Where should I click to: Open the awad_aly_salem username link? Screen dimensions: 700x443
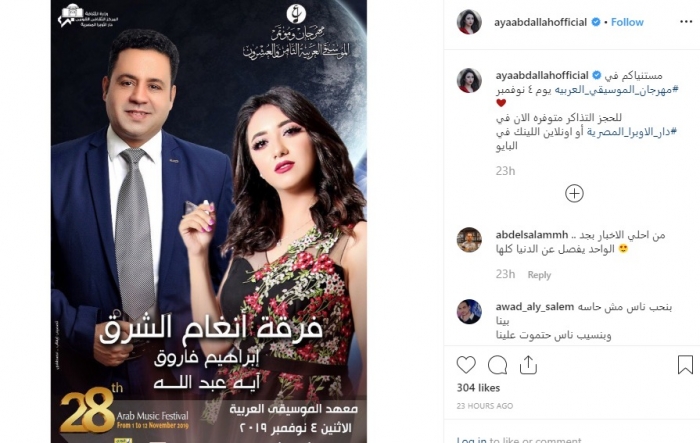(x=534, y=307)
